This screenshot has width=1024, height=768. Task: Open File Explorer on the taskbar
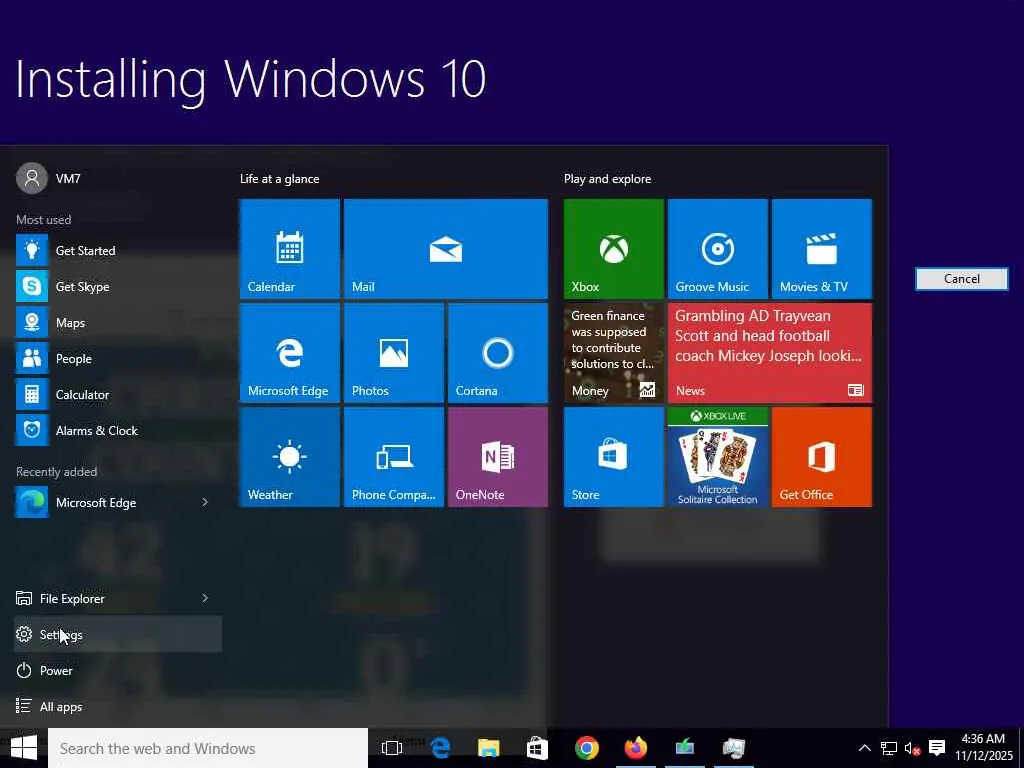[x=488, y=748]
